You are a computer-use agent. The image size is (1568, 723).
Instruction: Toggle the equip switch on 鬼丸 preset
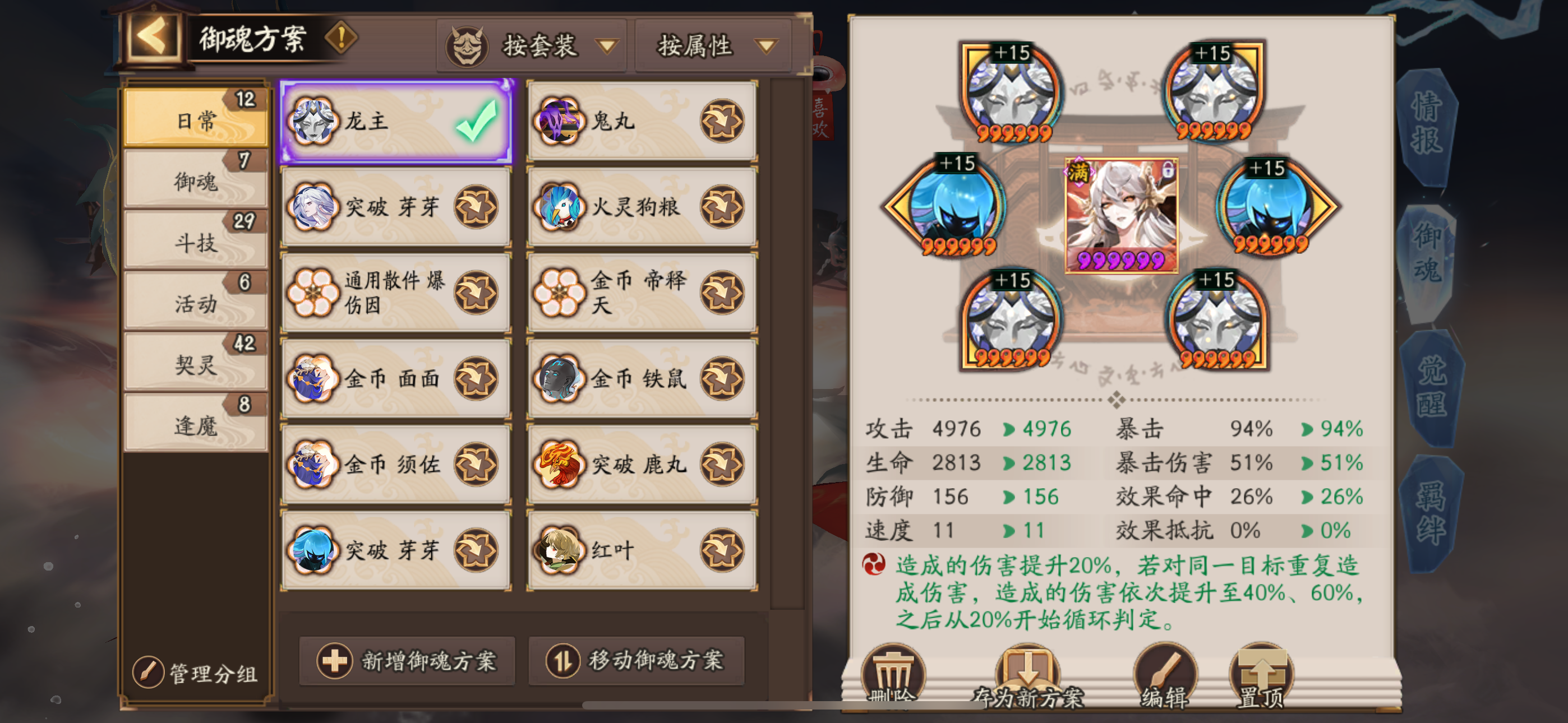(722, 121)
